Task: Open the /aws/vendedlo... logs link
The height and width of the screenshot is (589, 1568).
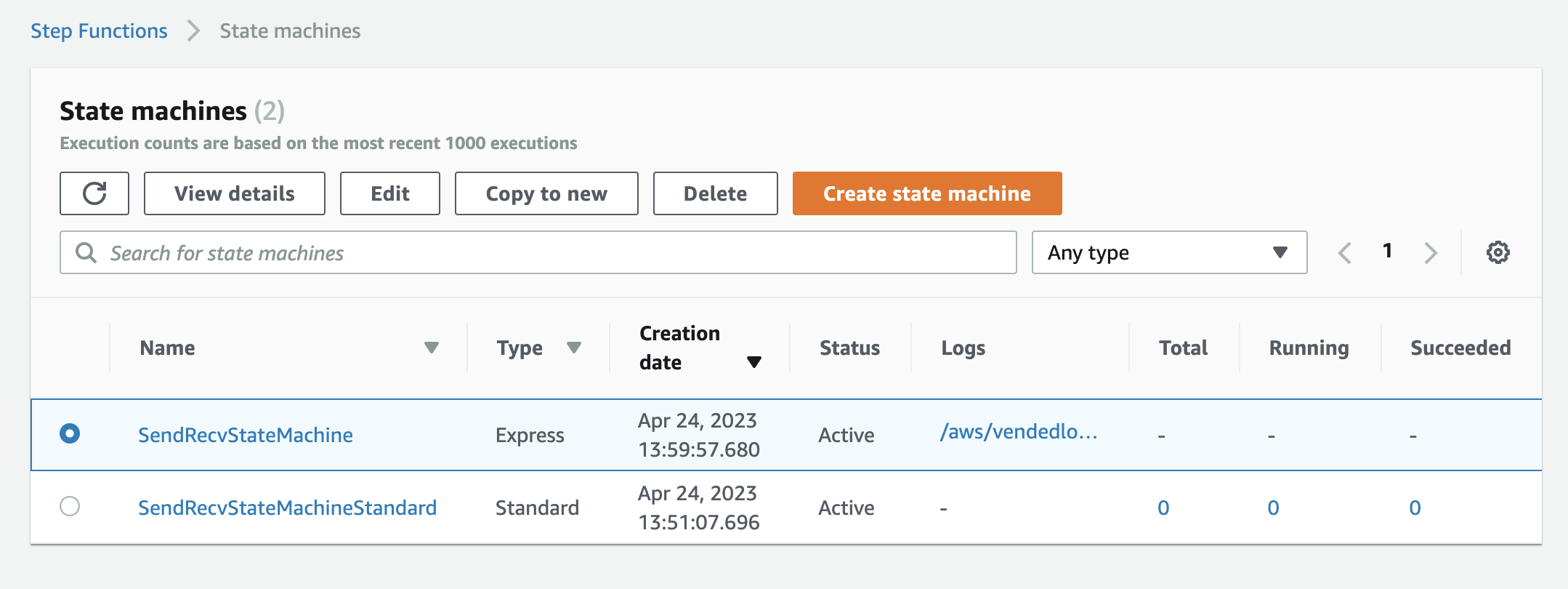Action: coord(1018,432)
